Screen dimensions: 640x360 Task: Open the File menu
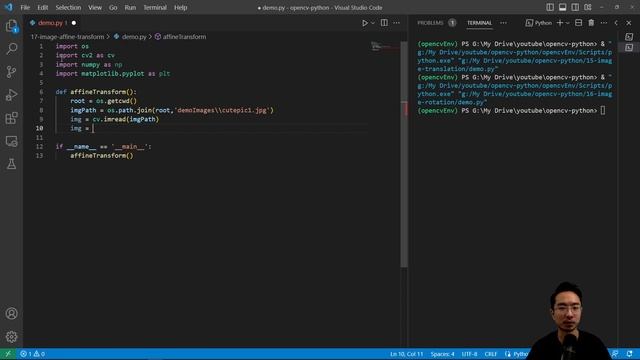point(25,7)
